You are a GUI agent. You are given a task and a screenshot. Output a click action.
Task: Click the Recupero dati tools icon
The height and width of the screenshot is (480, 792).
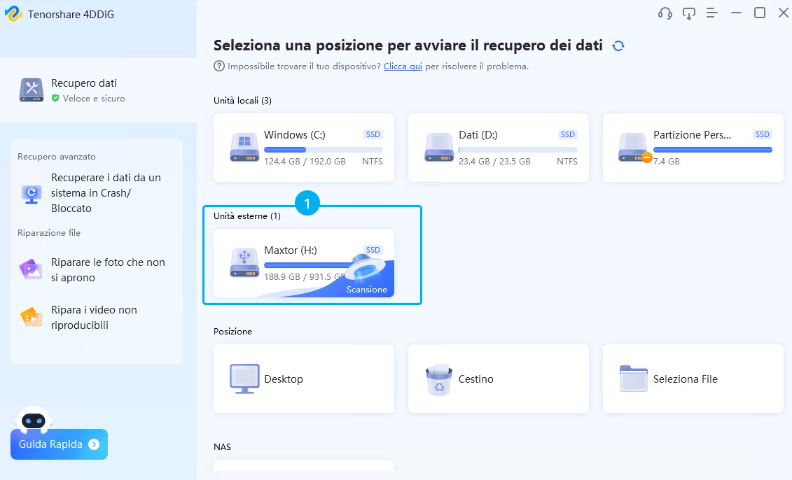pos(31,90)
